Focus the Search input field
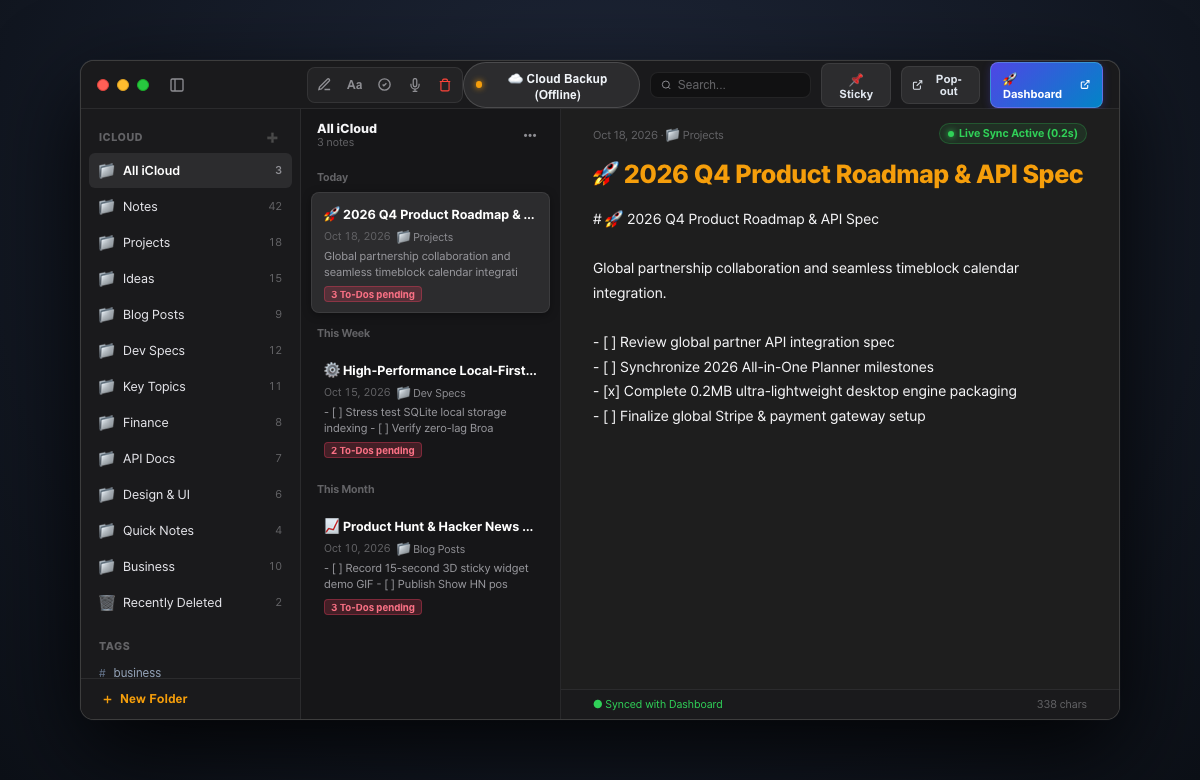Screen dimensions: 1200x780 [x=730, y=85]
